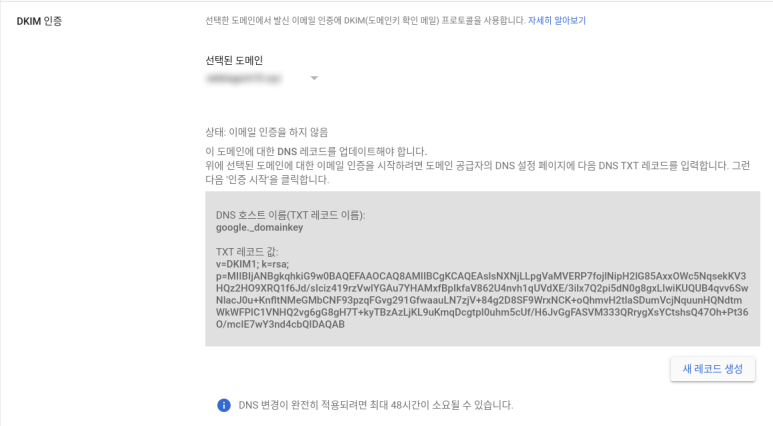Click the '인증 시작'을 클릭합니다 instruction line

(x=267, y=179)
